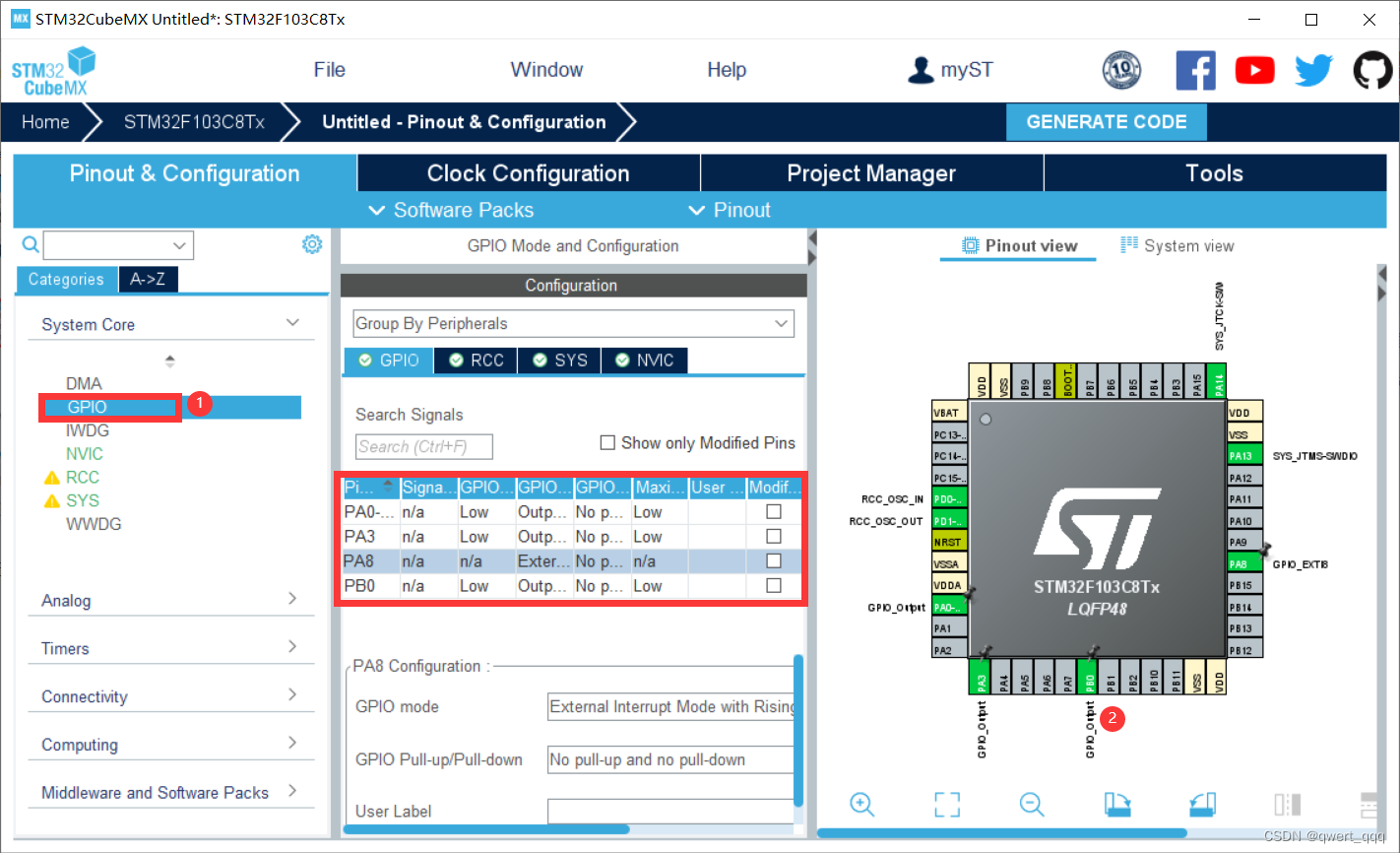Select the NVIC configuration tab
This screenshot has height=853, width=1400.
point(645,361)
